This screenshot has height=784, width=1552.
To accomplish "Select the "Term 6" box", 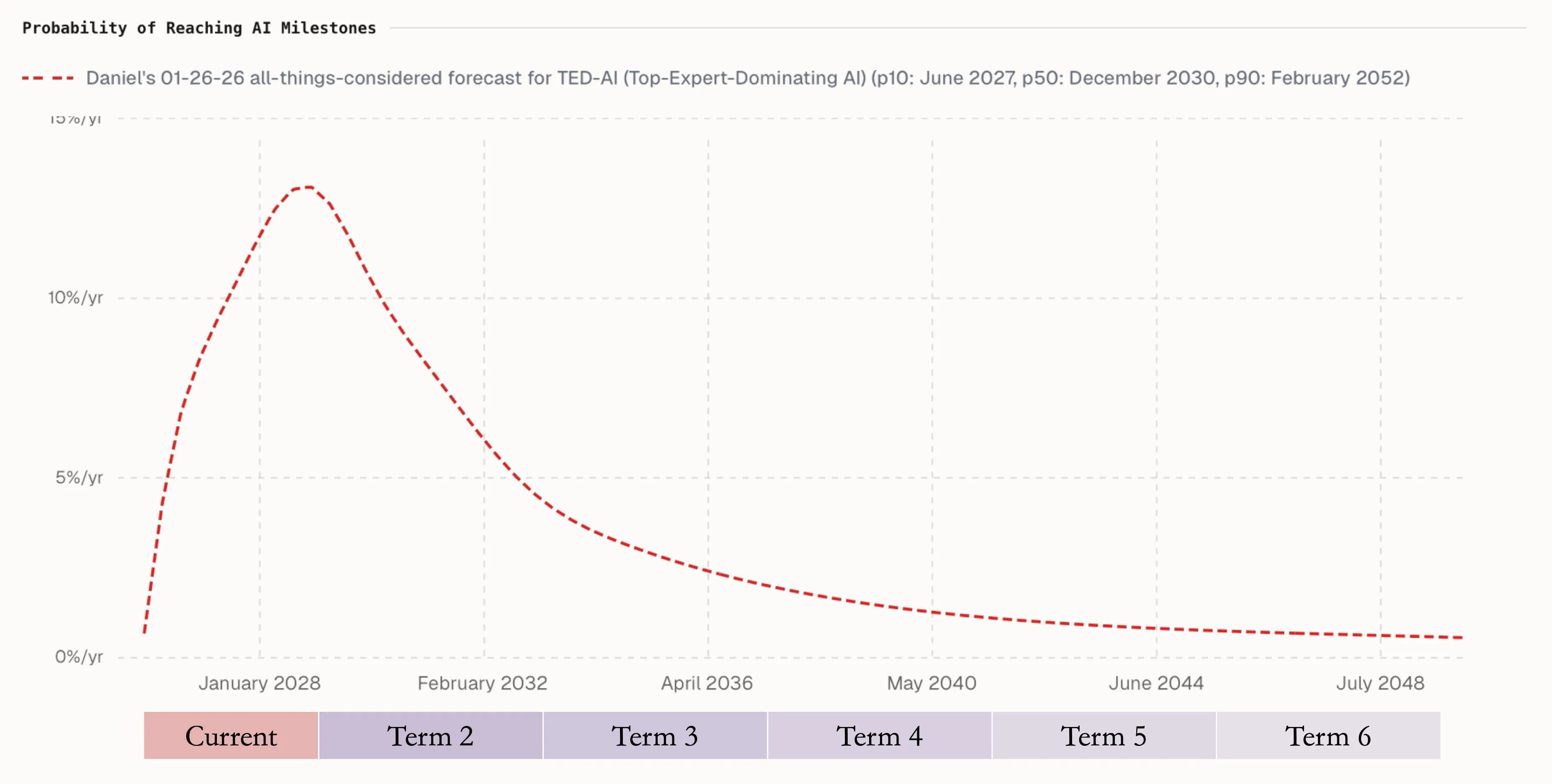I will 1328,735.
